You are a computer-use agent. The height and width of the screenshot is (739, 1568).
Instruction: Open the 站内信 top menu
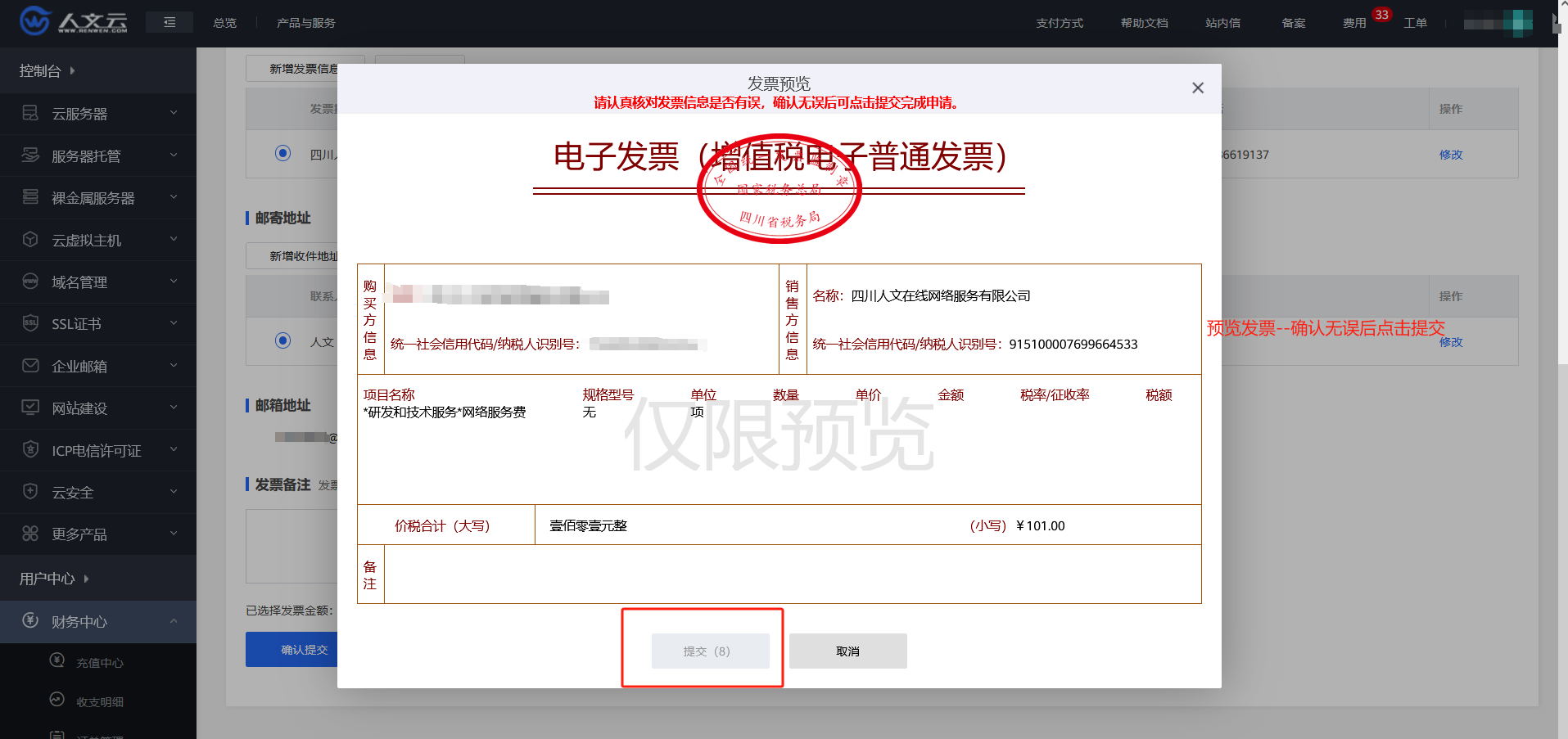coord(1223,23)
